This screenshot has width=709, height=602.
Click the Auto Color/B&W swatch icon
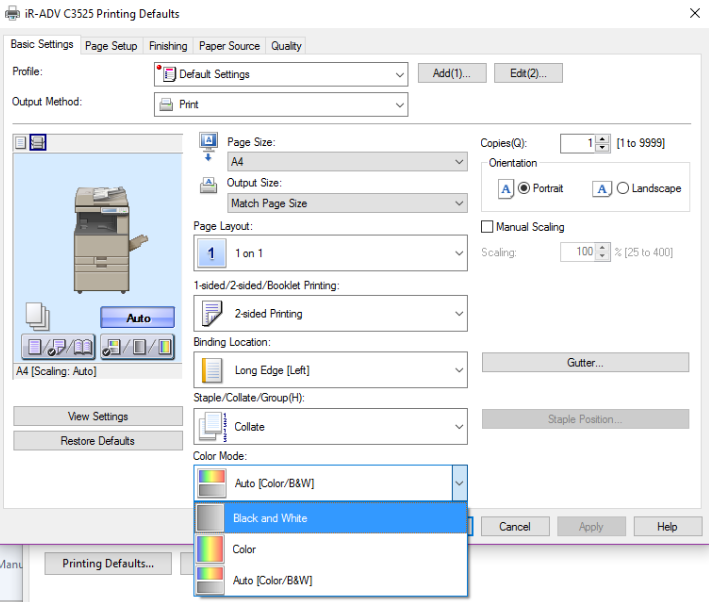tap(212, 483)
